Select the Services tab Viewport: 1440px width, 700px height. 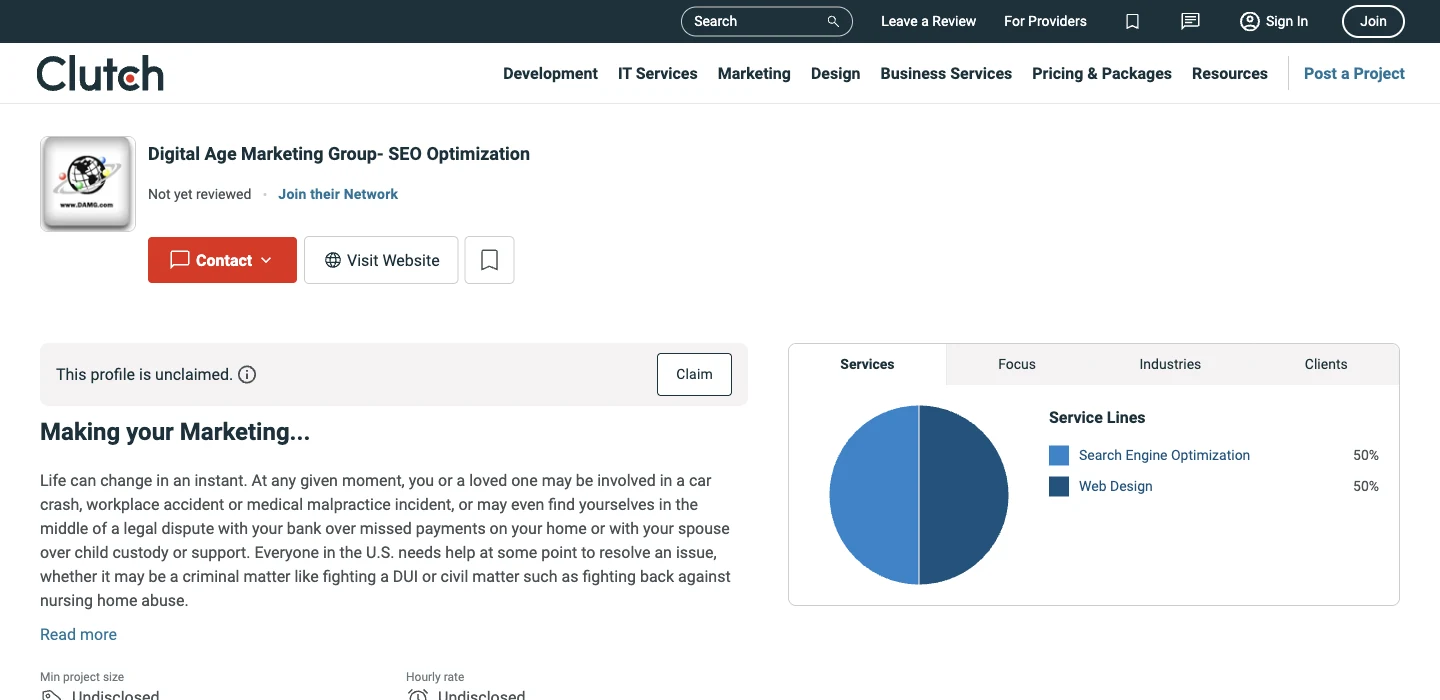pyautogui.click(x=867, y=364)
